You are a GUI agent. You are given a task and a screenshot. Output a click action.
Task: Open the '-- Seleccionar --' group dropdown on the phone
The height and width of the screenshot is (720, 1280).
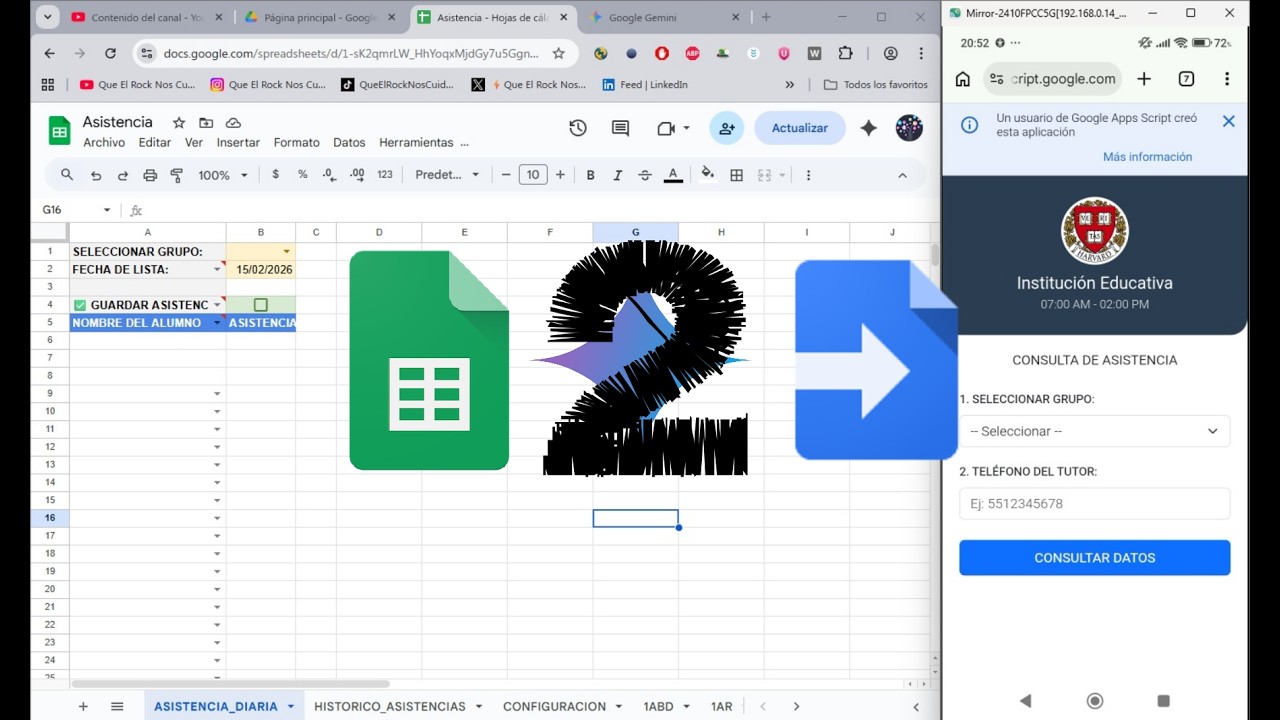(1094, 431)
